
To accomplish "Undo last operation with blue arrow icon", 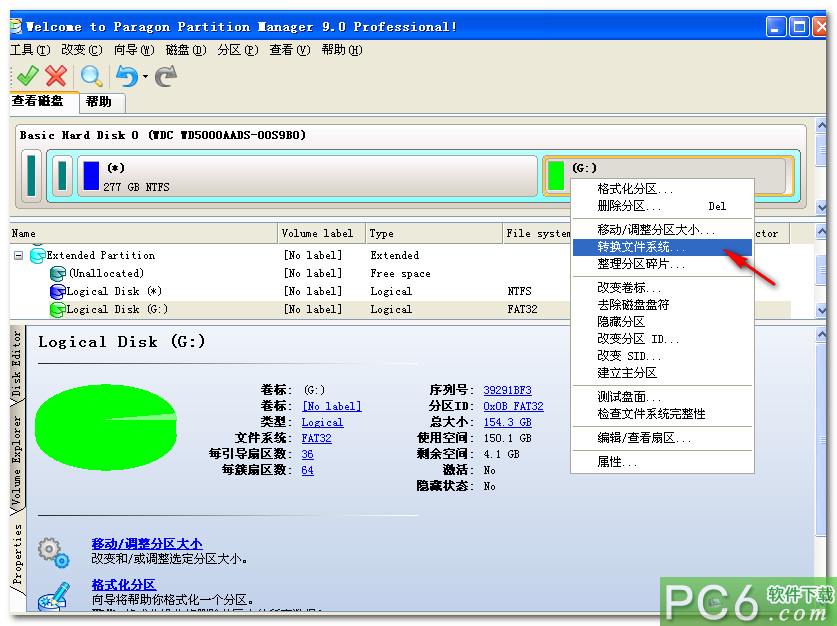I will click(129, 76).
